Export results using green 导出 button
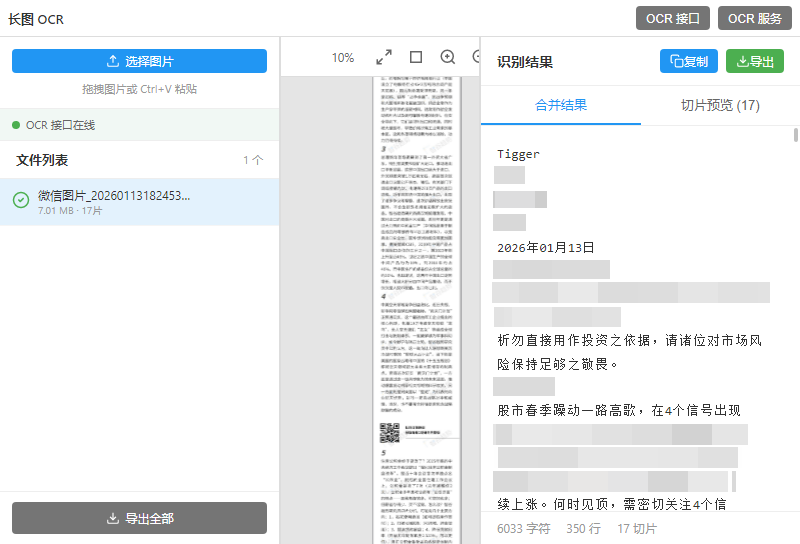Image resolution: width=800 pixels, height=544 pixels. [754, 61]
